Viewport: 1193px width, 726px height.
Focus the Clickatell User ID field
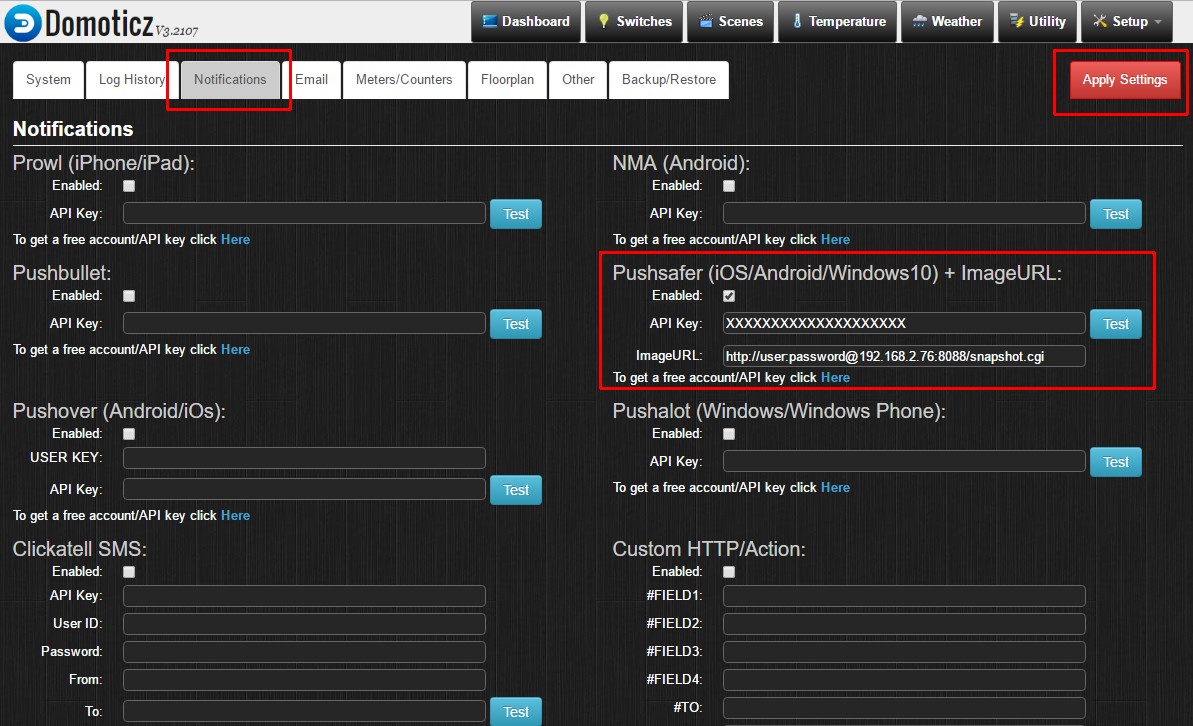click(x=304, y=624)
